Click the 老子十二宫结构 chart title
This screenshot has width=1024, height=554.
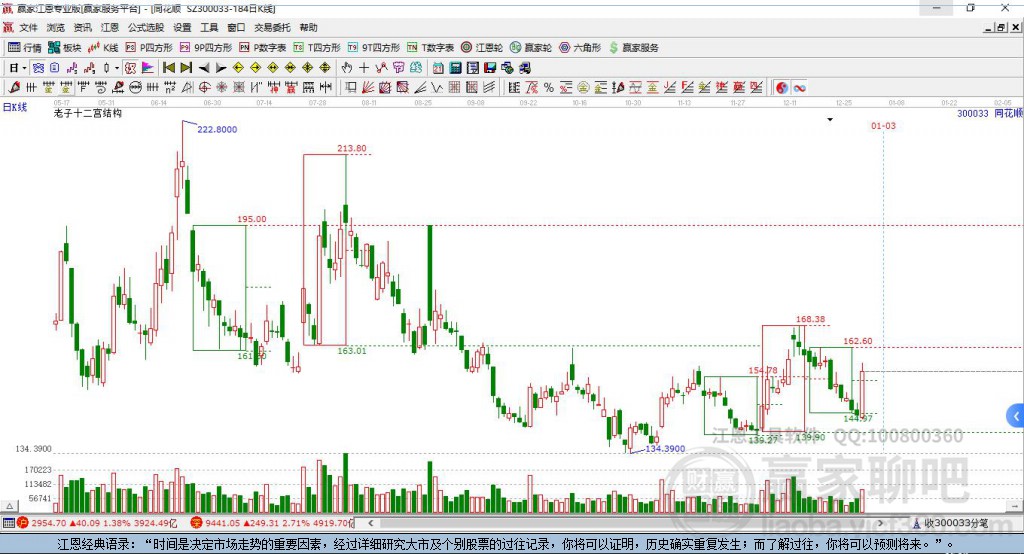(88, 113)
